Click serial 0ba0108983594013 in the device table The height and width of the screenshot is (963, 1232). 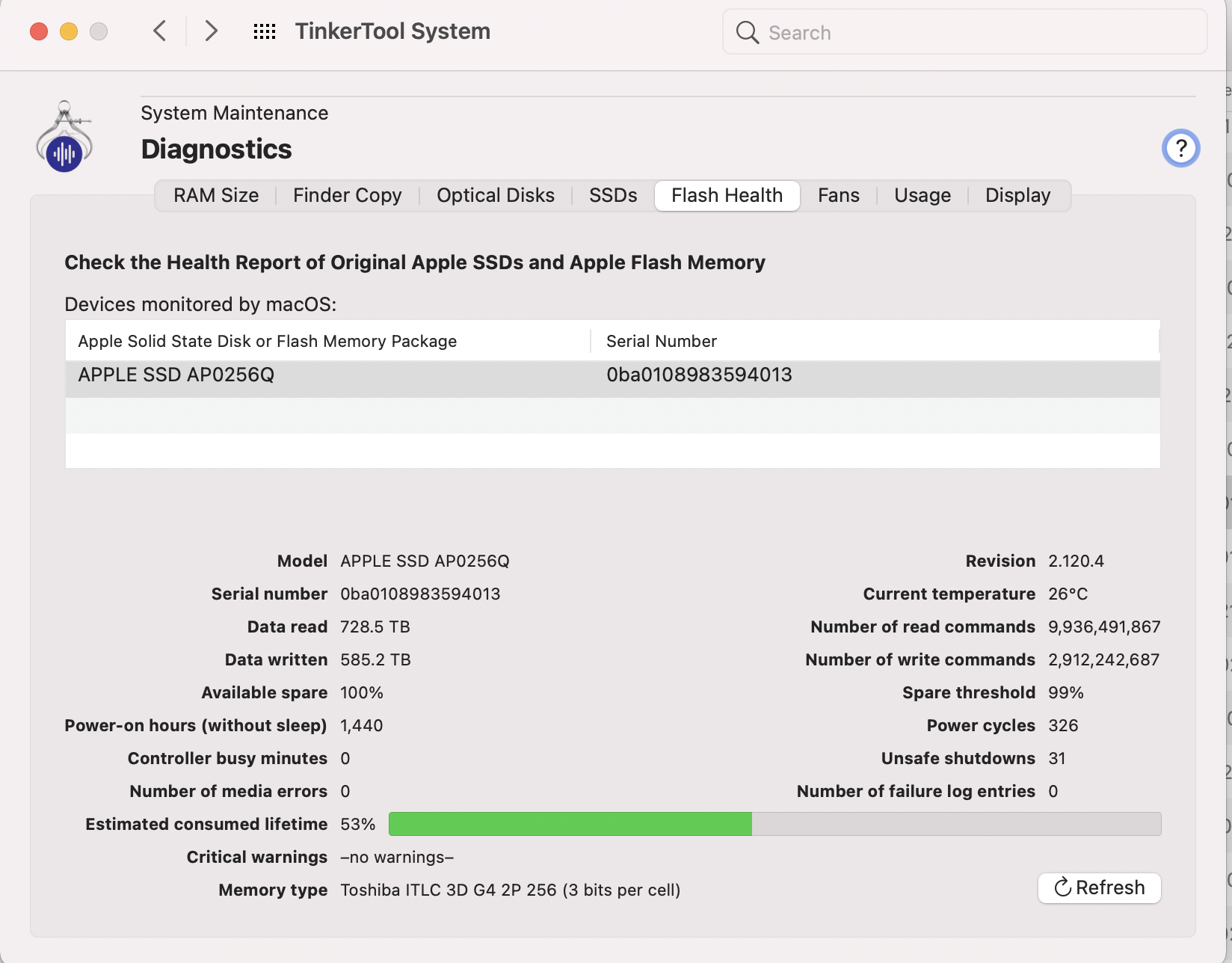click(x=699, y=375)
